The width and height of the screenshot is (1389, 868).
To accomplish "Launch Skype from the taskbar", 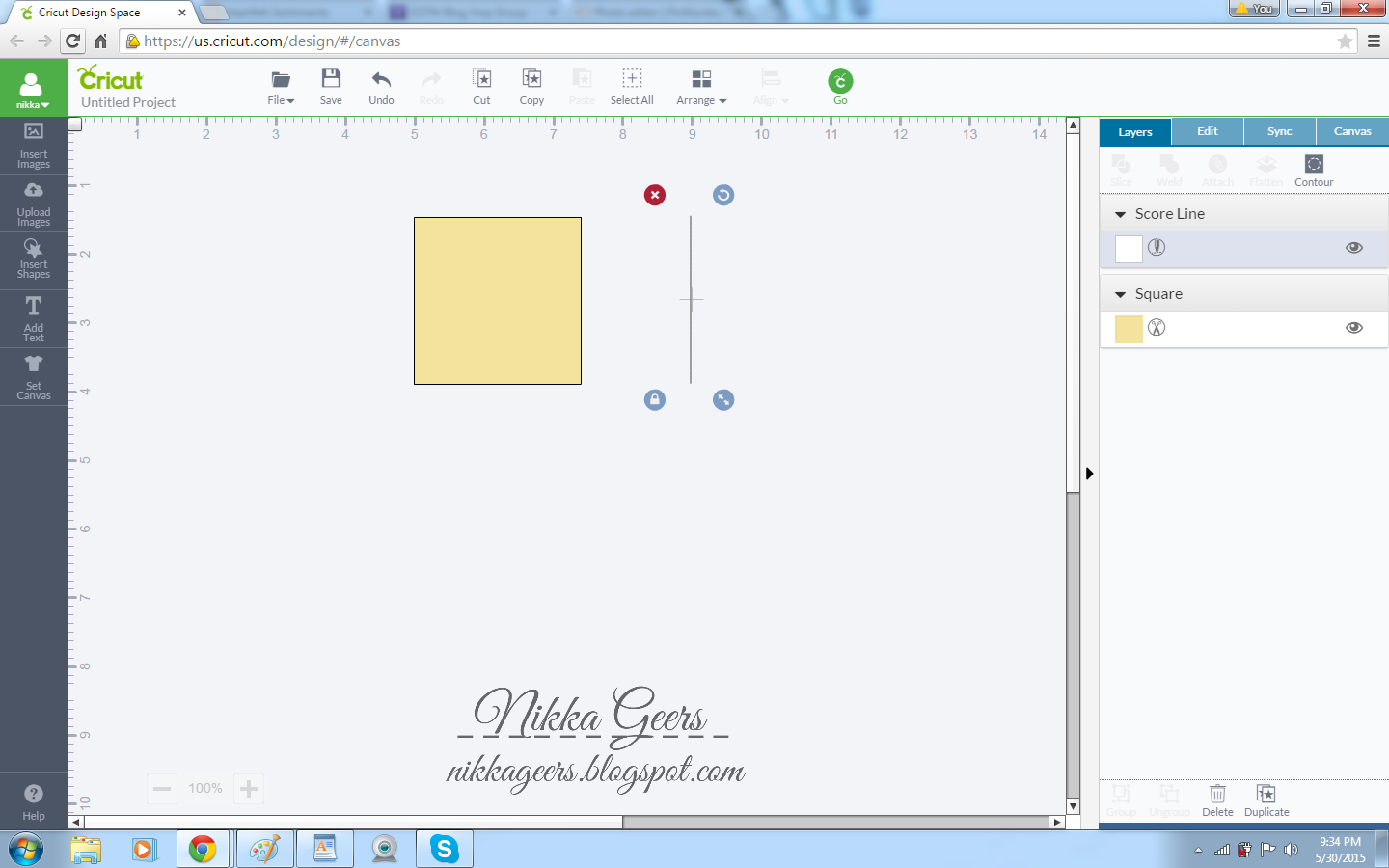I will pyautogui.click(x=444, y=849).
